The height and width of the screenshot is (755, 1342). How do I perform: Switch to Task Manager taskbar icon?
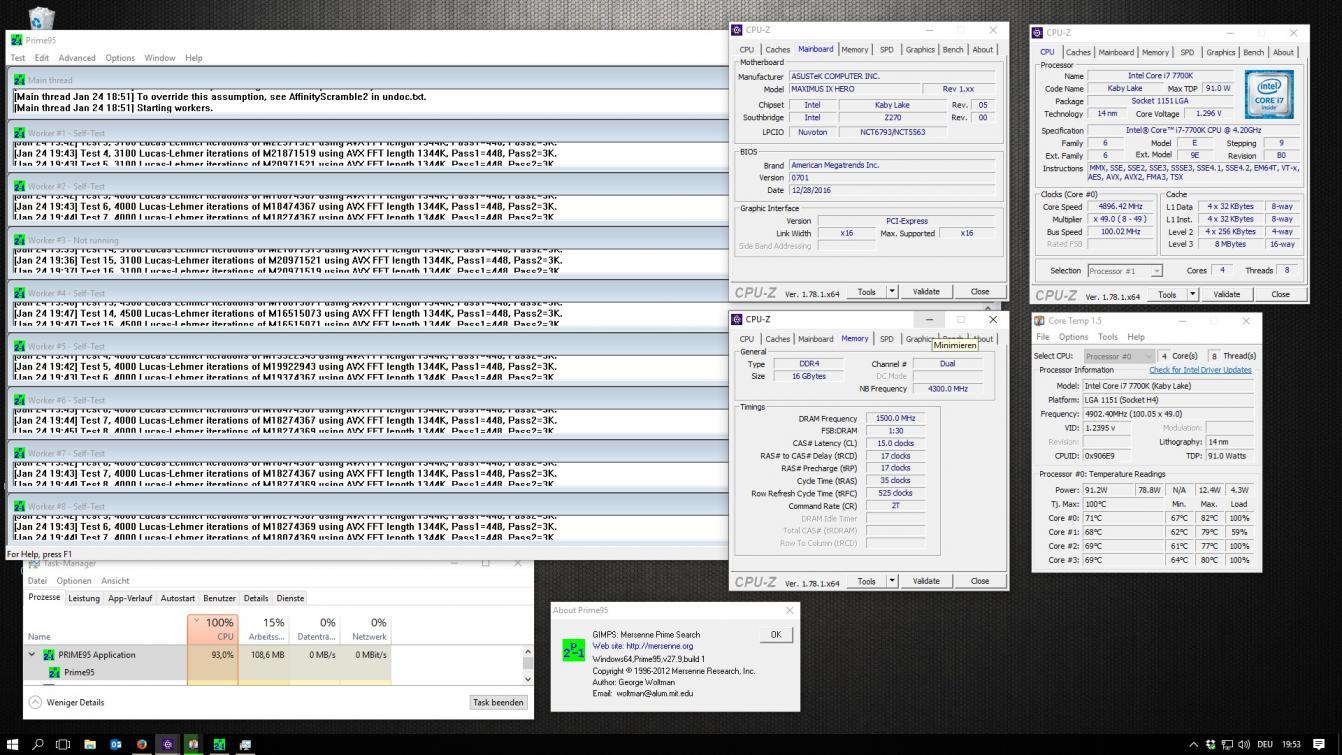coord(245,744)
